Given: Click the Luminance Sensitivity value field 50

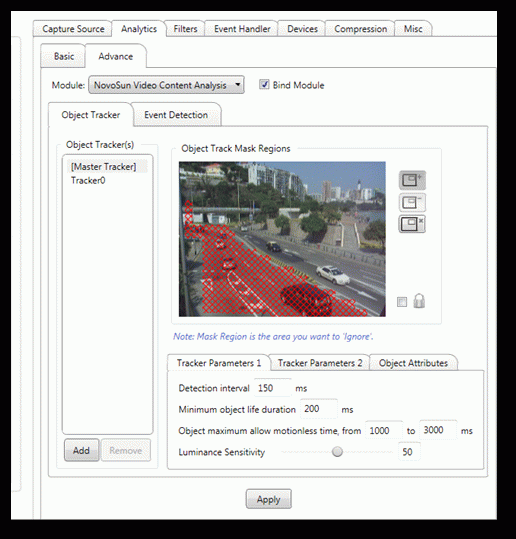Looking at the screenshot, I should tap(409, 452).
